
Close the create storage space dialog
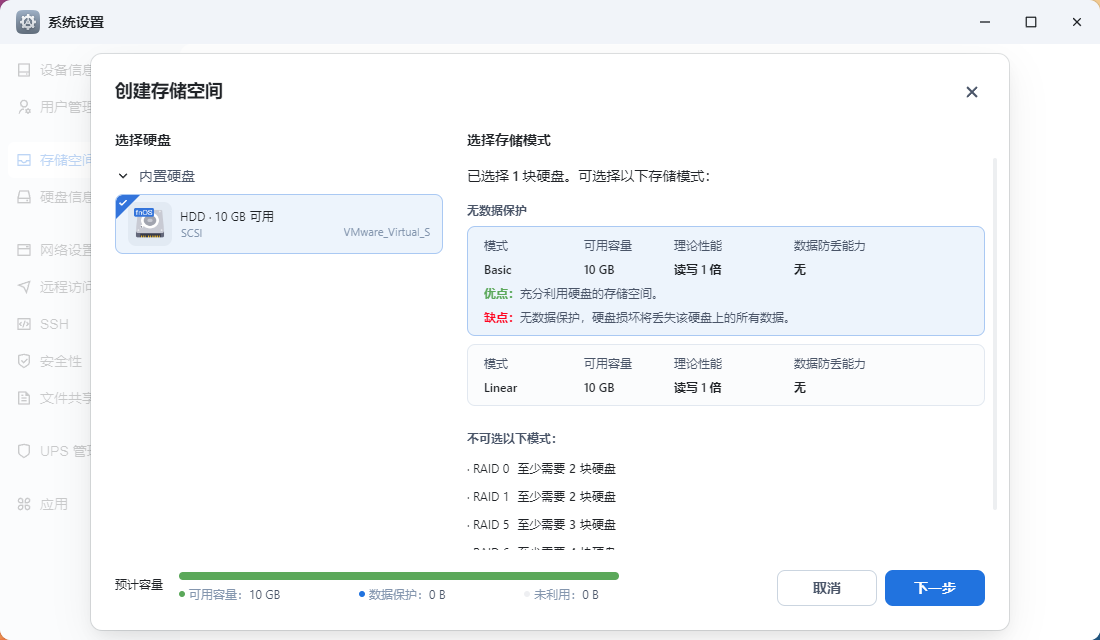tap(972, 92)
